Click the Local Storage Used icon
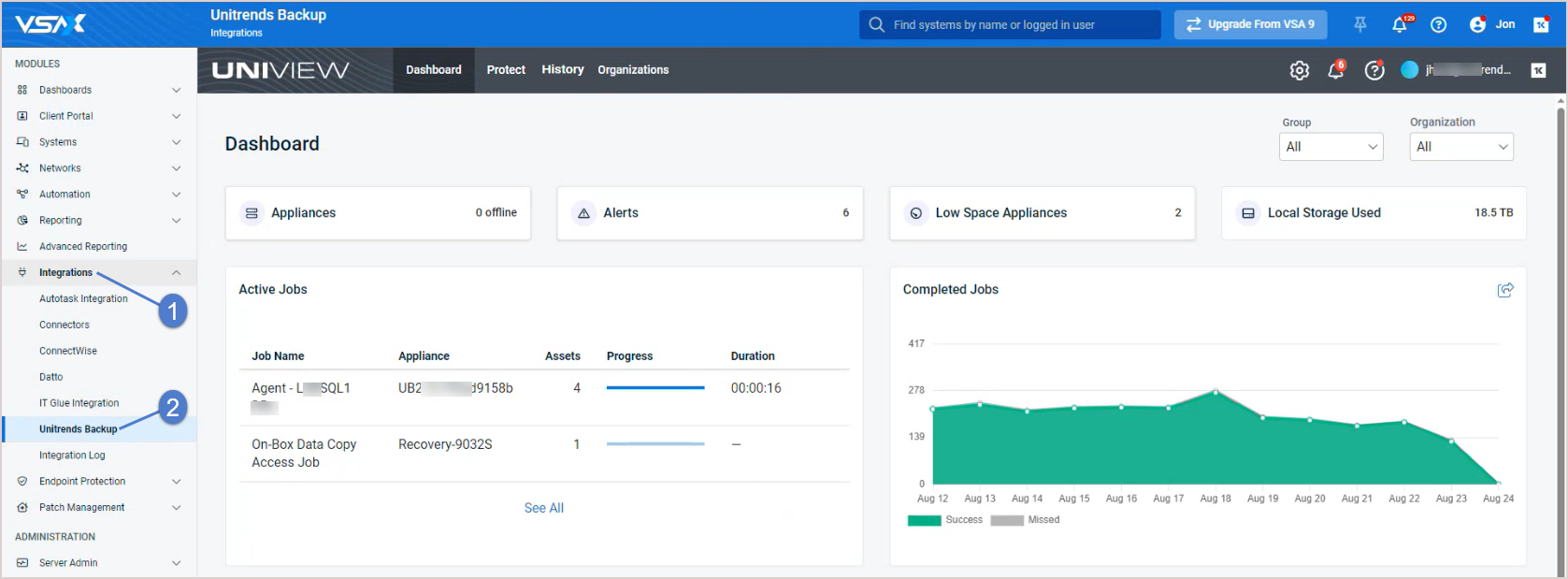 1248,213
